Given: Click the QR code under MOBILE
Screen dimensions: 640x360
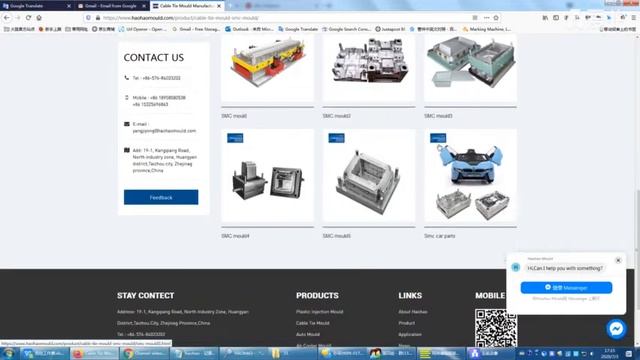Looking at the screenshot, I should tap(496, 329).
